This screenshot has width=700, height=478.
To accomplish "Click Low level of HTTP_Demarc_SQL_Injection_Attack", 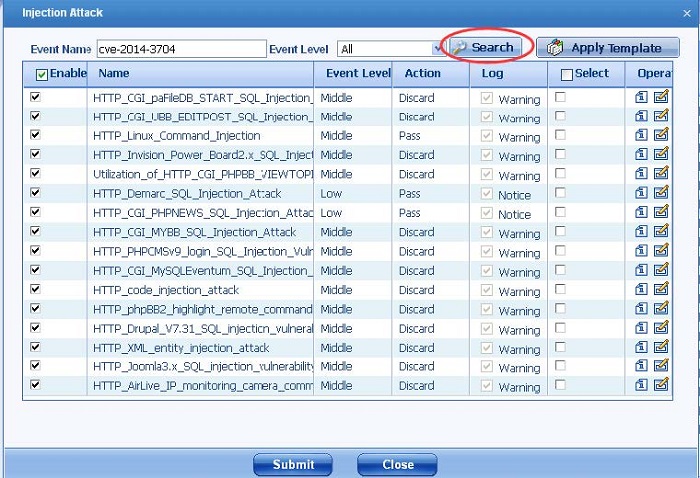I will pyautogui.click(x=331, y=194).
